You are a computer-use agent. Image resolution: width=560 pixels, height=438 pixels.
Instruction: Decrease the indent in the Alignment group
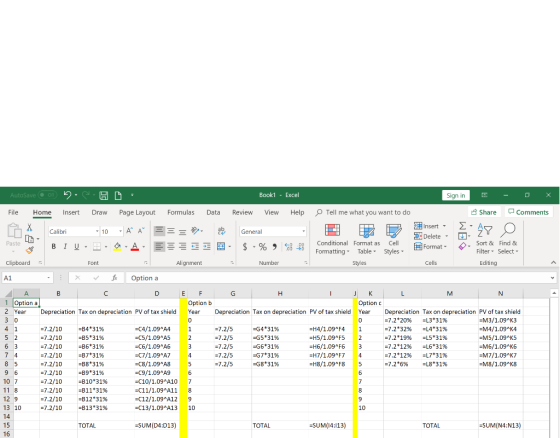pyautogui.click(x=195, y=247)
